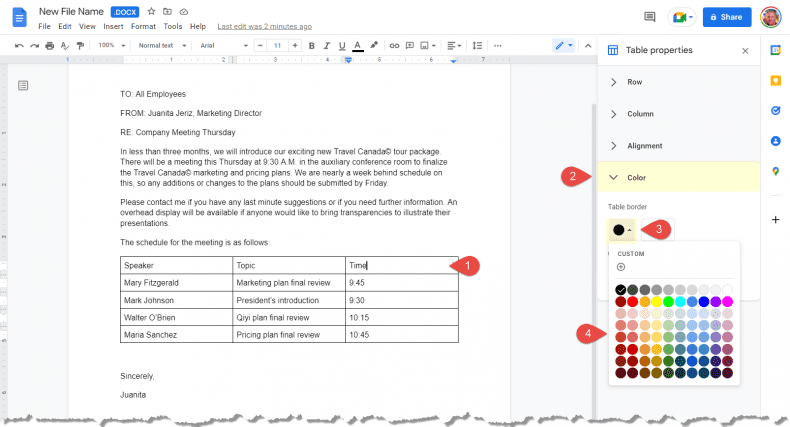Open the document outline icon
This screenshot has height=427, width=790.
23,86
